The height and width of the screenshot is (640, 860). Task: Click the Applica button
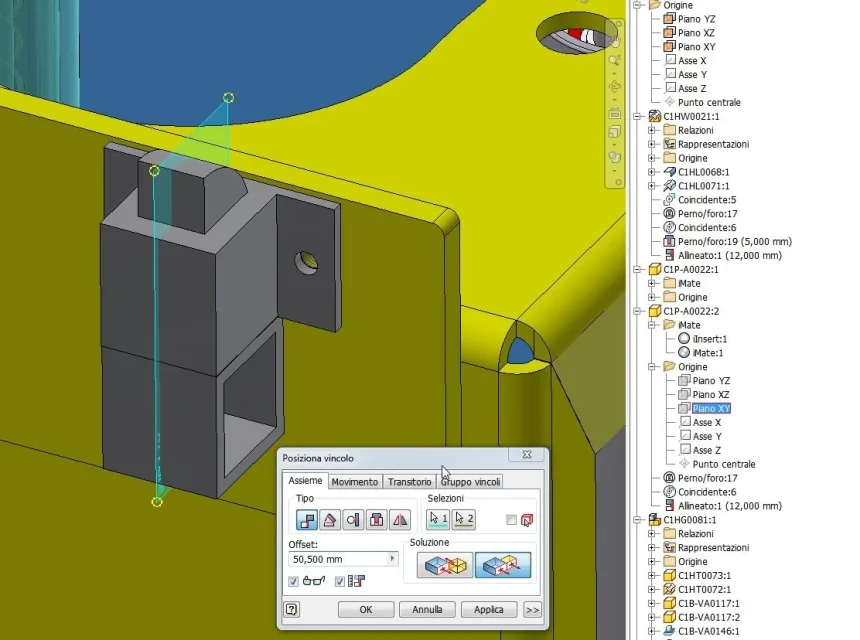click(489, 609)
